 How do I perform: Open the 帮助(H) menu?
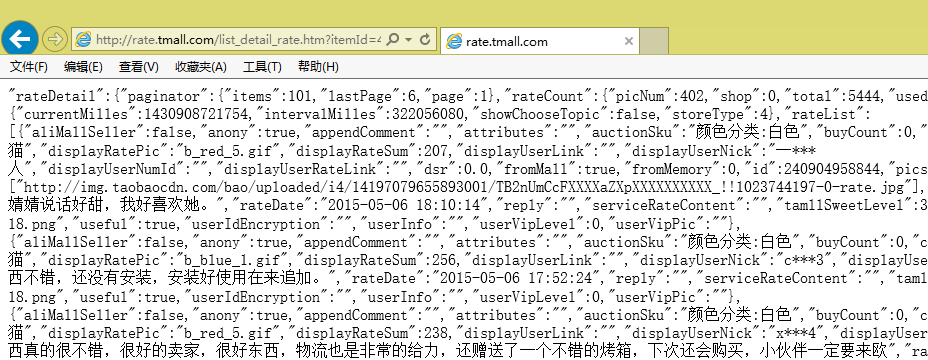(x=318, y=67)
